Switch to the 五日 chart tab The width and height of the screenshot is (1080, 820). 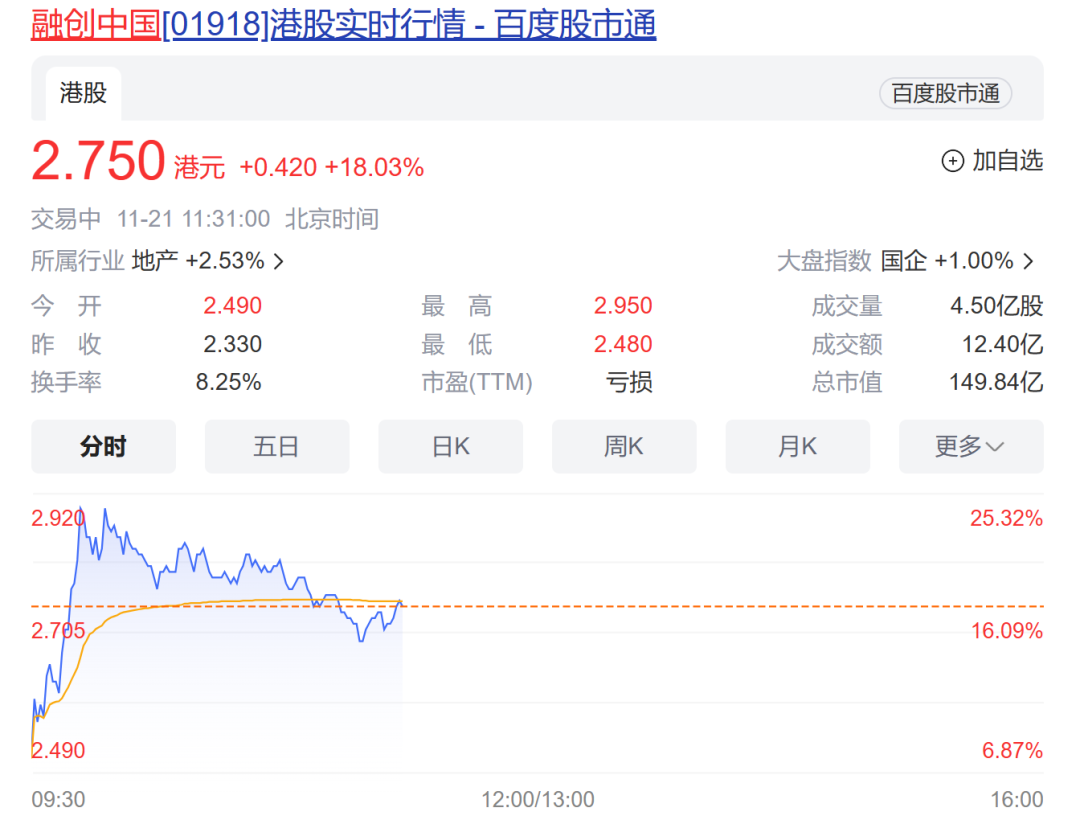click(x=277, y=446)
